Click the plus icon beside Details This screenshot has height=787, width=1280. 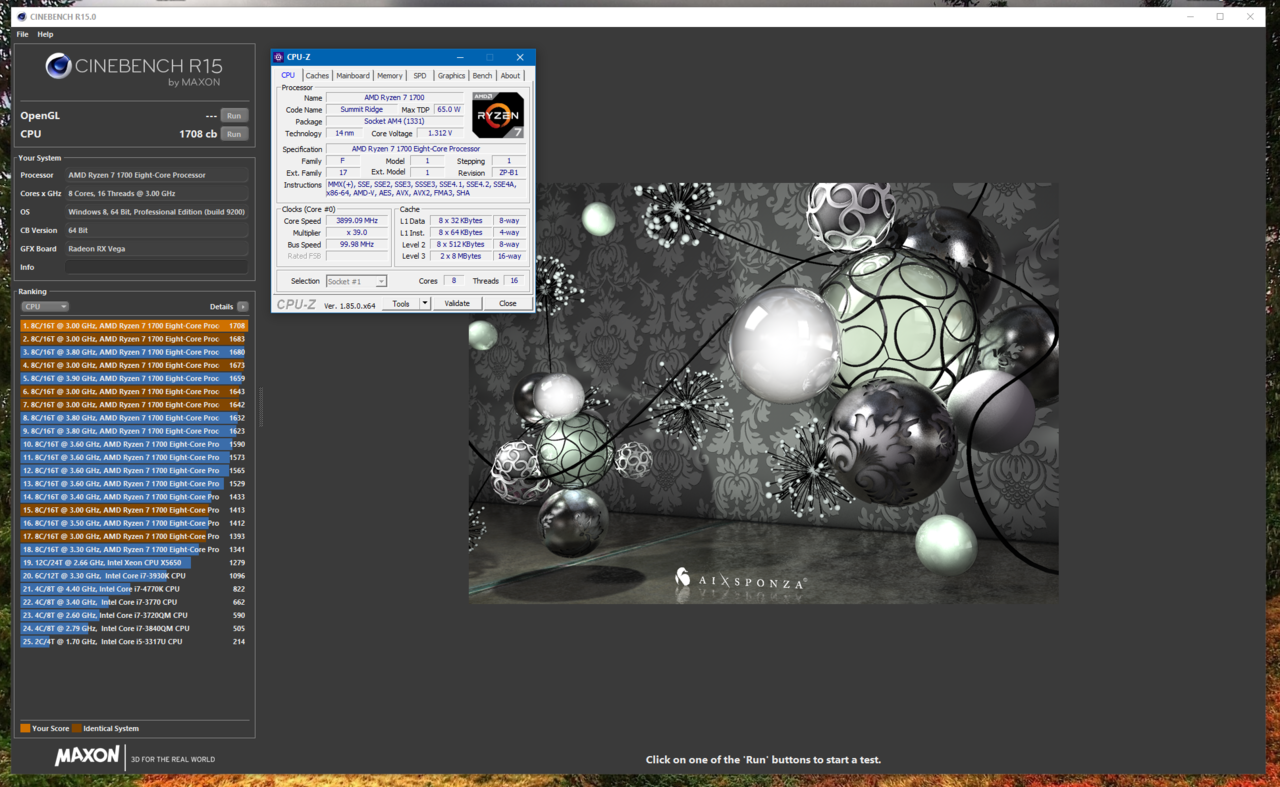242,307
